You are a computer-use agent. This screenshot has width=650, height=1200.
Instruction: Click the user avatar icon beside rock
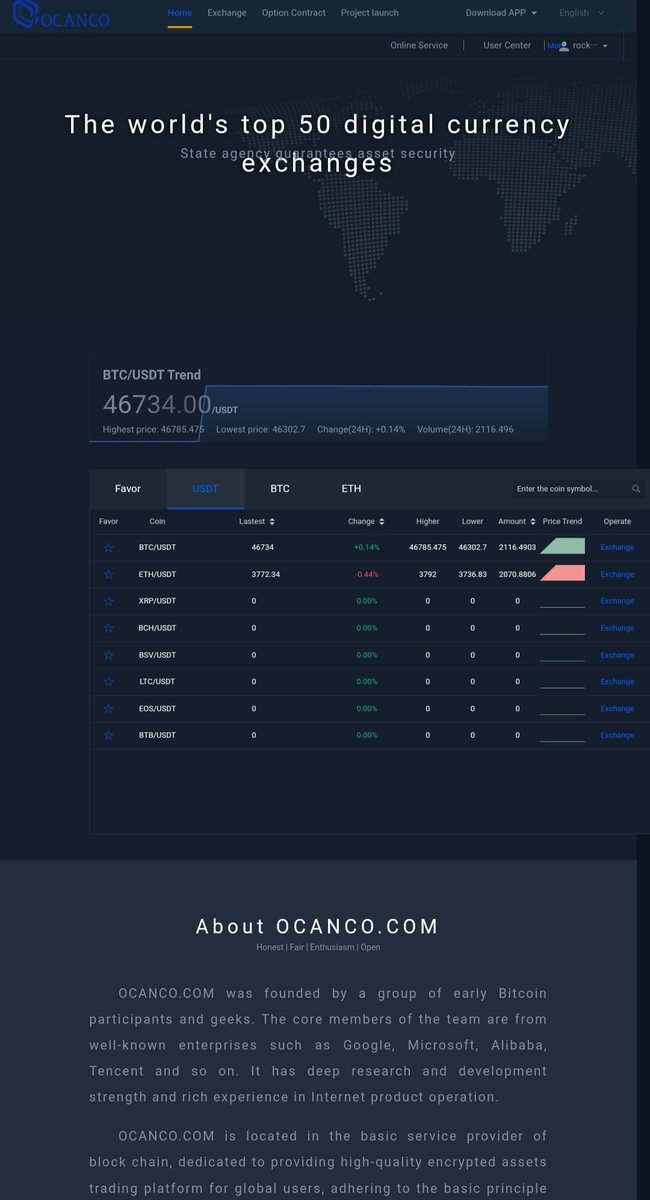[x=564, y=46]
